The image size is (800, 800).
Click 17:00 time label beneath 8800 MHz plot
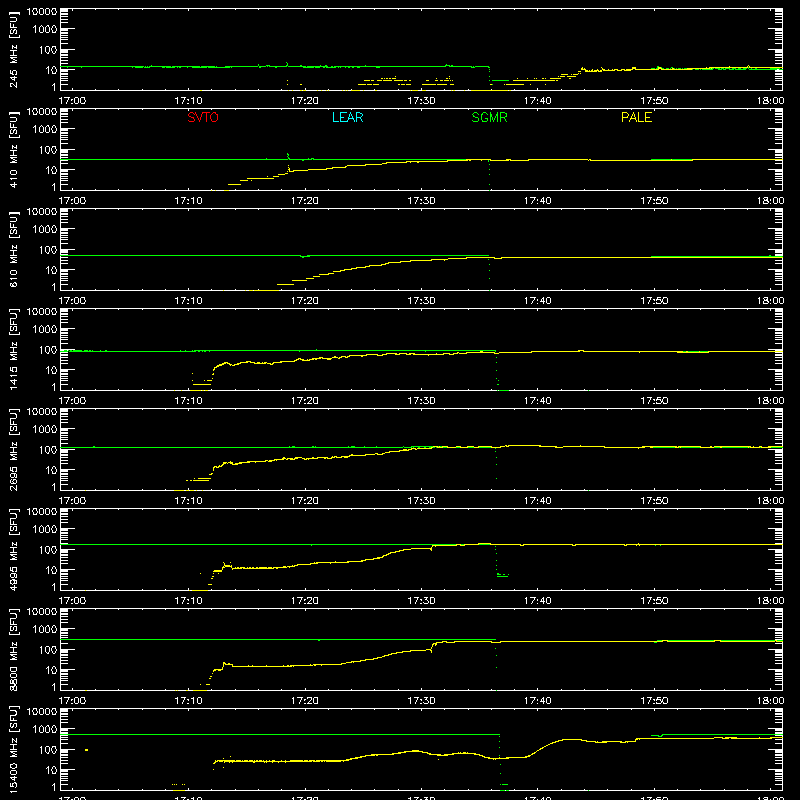point(72,701)
